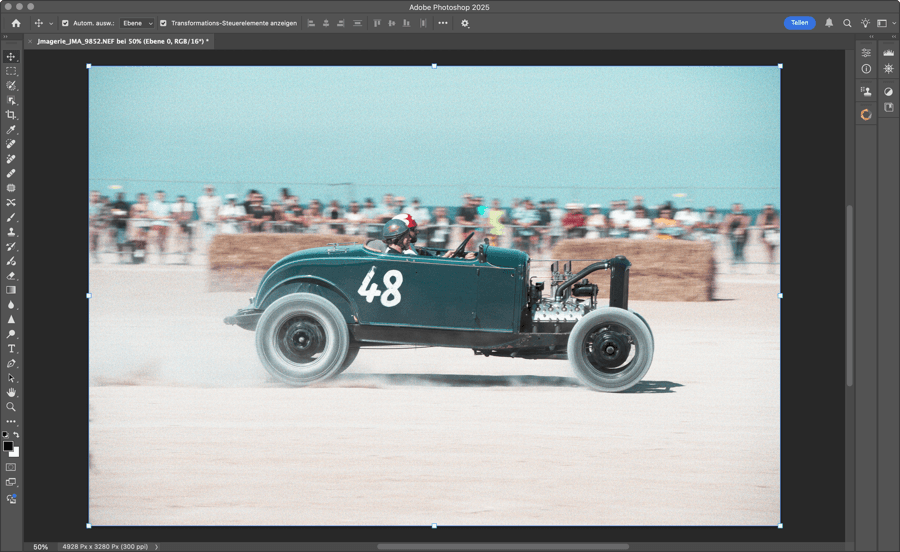Open the 'Ebene' auto-select dropdown
The width and height of the screenshot is (900, 552).
click(x=137, y=23)
